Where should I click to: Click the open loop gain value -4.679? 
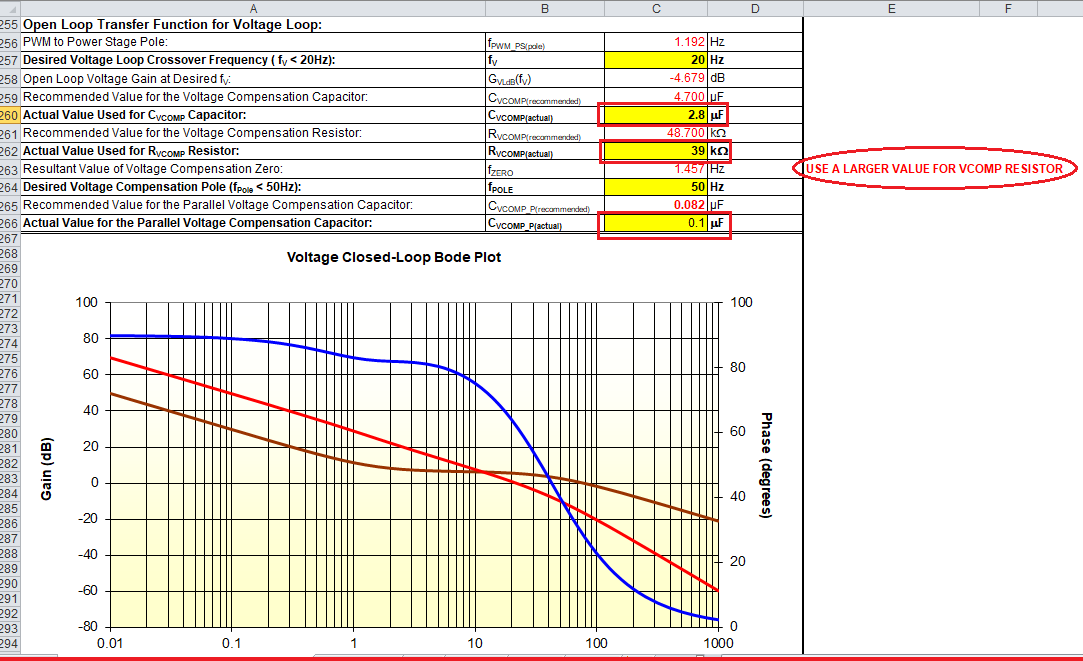coord(687,78)
